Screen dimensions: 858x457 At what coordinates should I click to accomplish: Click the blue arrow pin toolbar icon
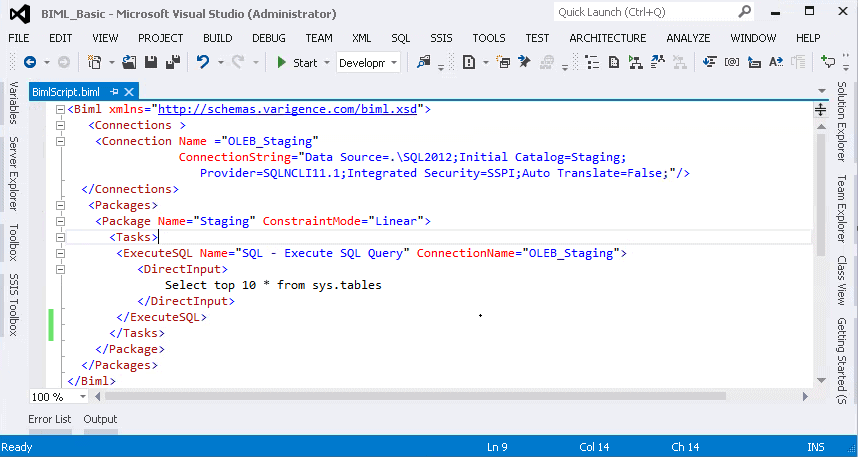click(524, 62)
